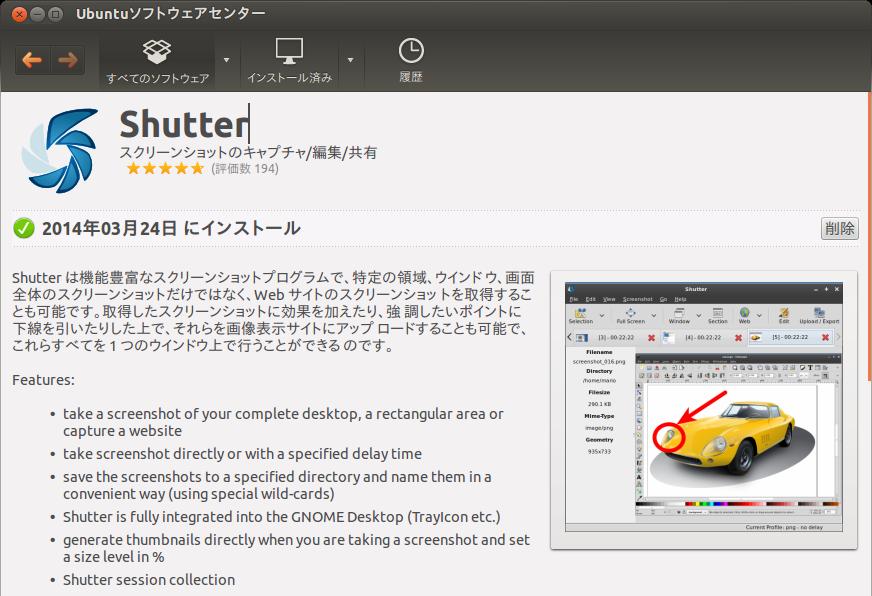Click the green installed checkmark icon

pos(23,228)
